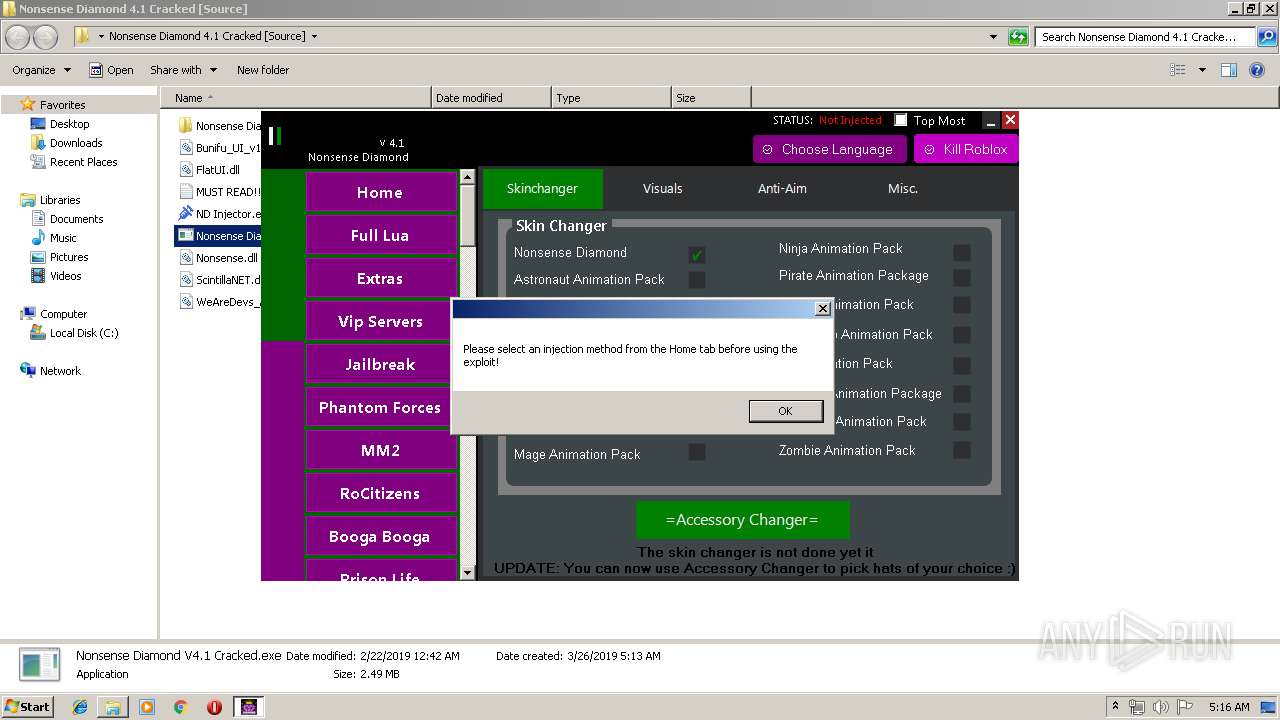Viewport: 1280px width, 720px height.
Task: Click the Explorer search input field
Action: tap(1146, 37)
